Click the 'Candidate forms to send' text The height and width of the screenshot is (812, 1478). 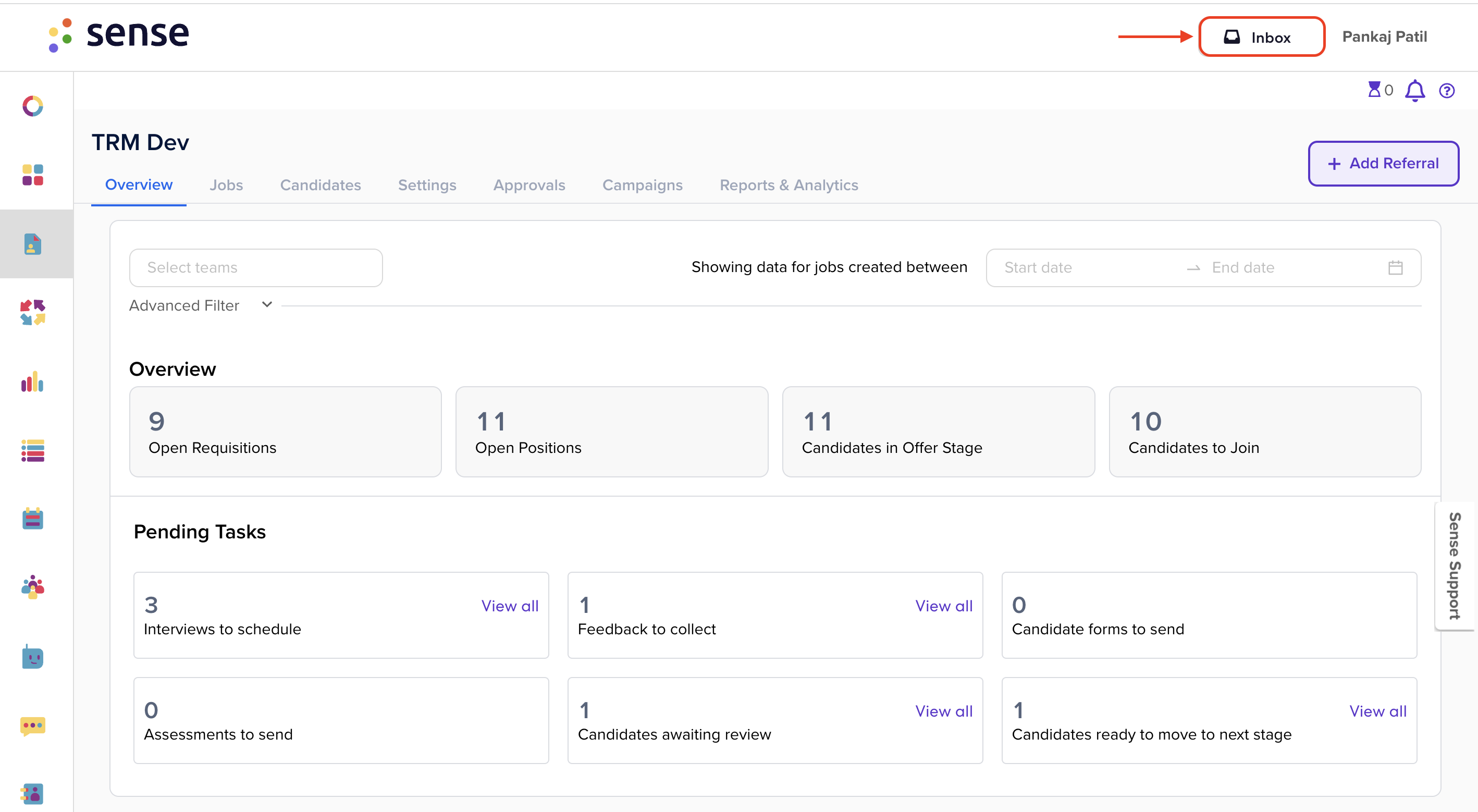pyautogui.click(x=1098, y=629)
